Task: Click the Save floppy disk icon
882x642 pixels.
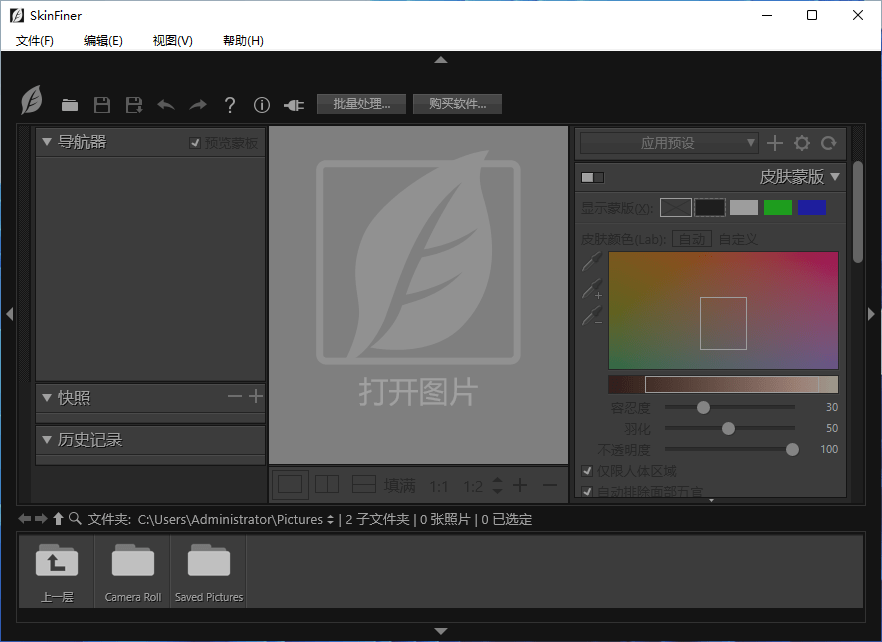Action: 102,105
